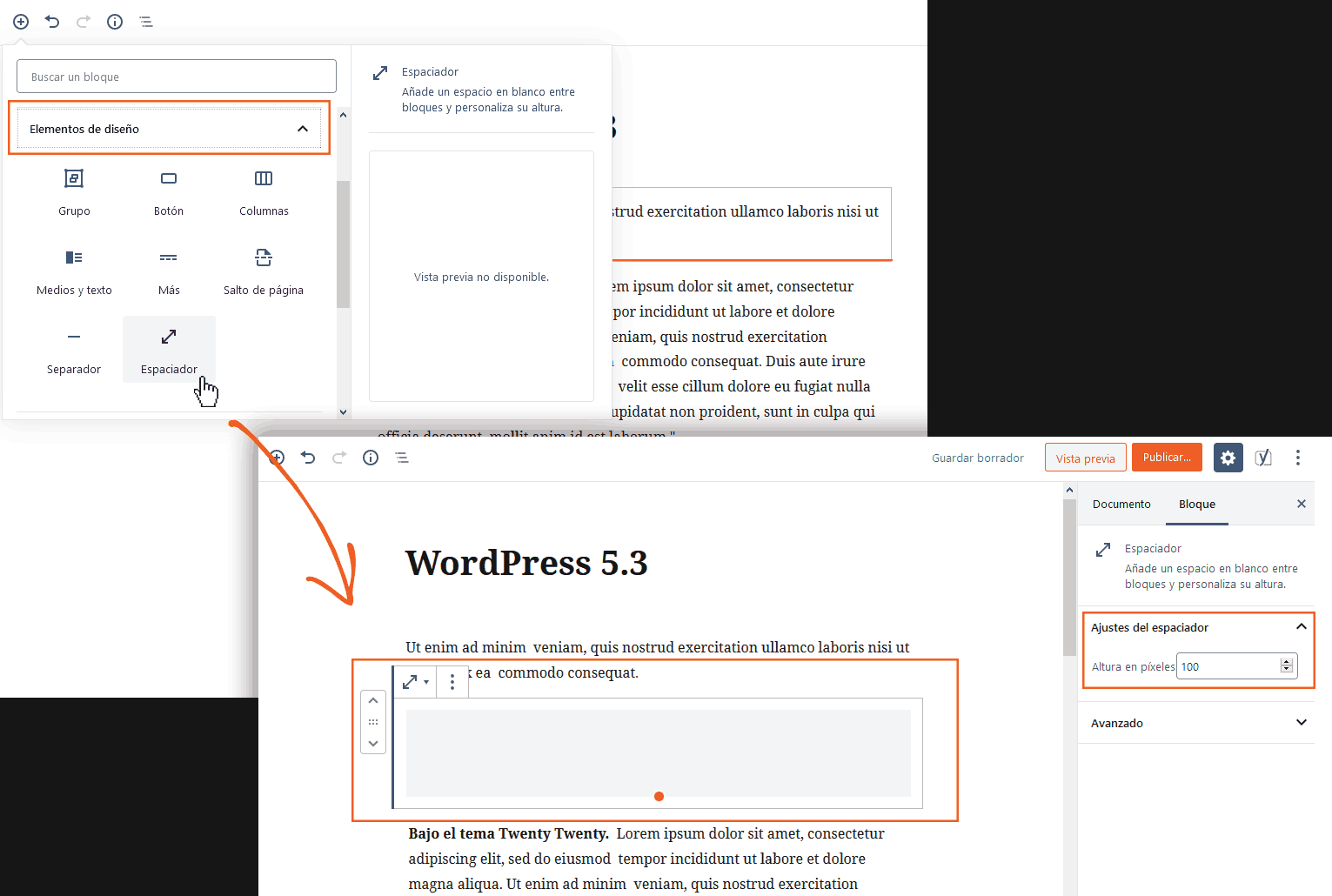
Task: Click the spacer's orange resize handle
Action: coord(659,796)
